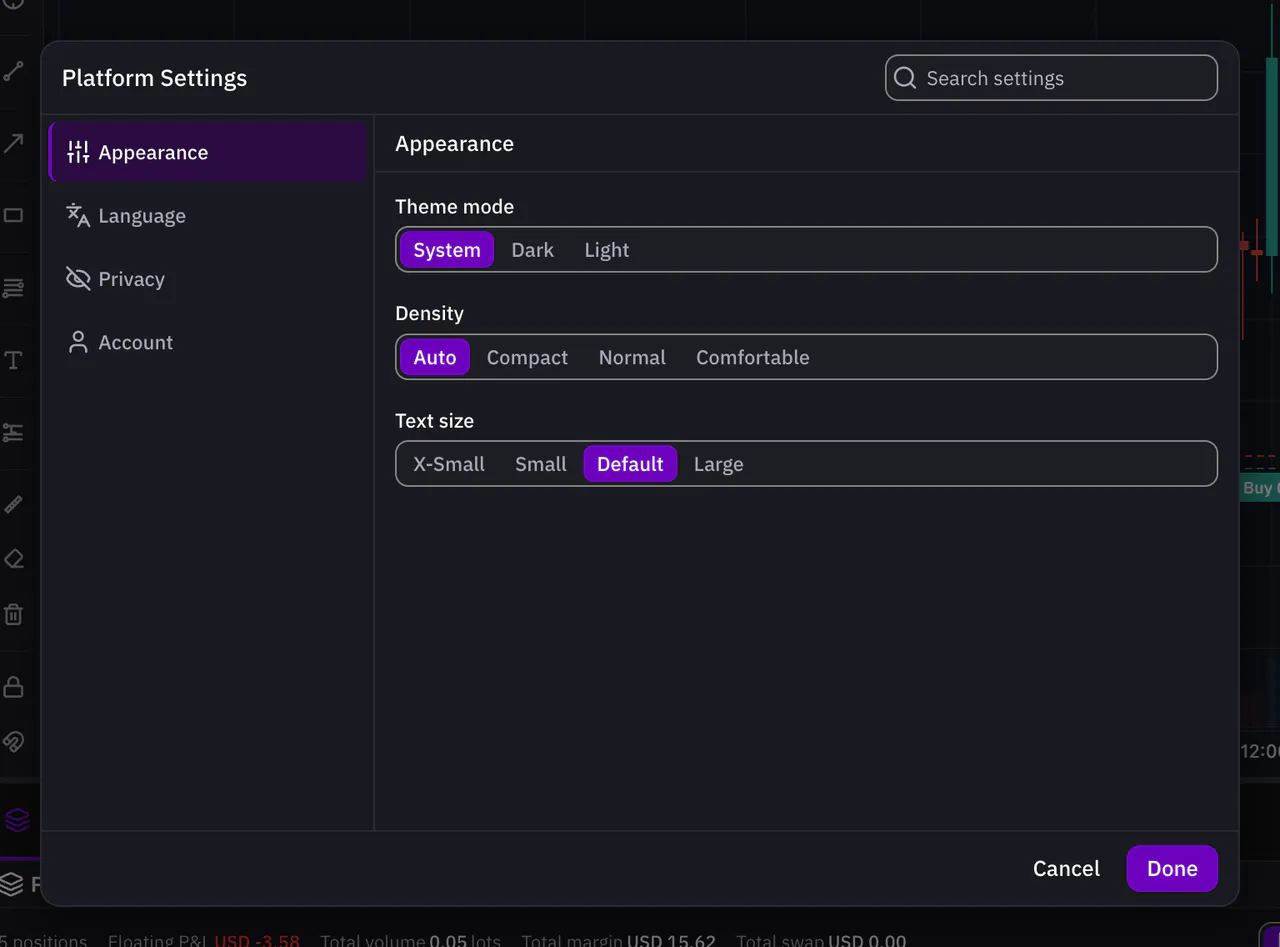This screenshot has width=1280, height=947.
Task: Choose Small text size
Action: pos(541,464)
